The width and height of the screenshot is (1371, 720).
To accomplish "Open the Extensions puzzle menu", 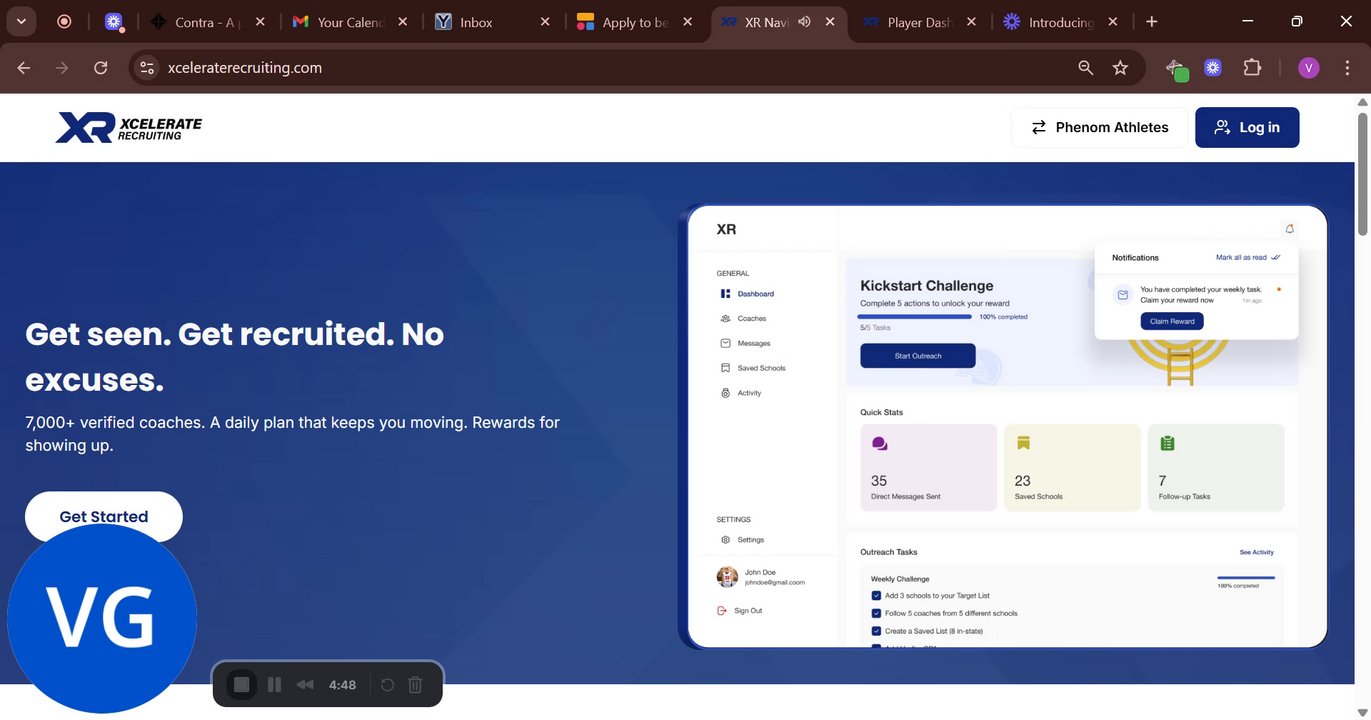I will pyautogui.click(x=1252, y=67).
